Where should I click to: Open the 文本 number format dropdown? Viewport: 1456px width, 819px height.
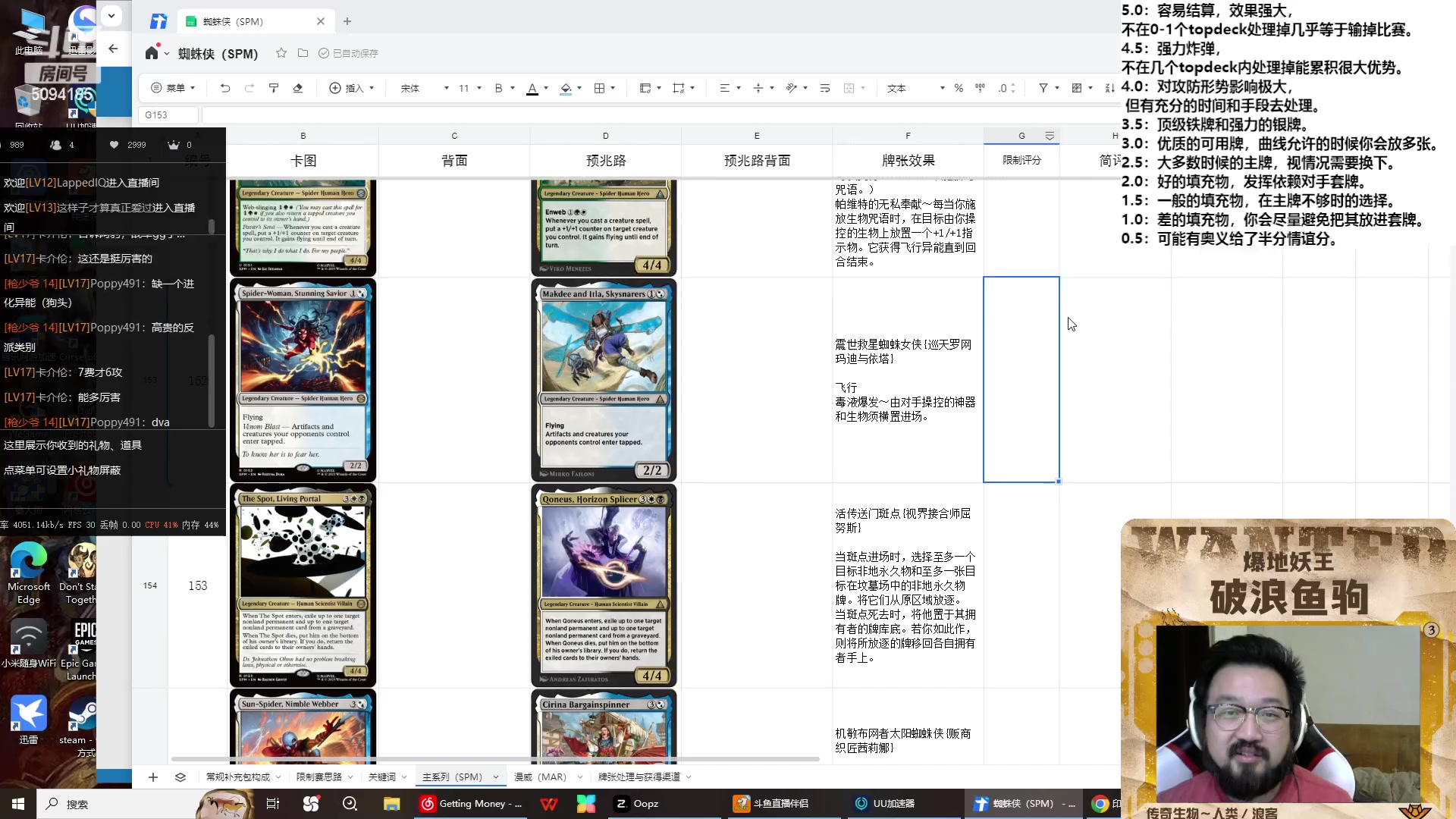point(916,88)
